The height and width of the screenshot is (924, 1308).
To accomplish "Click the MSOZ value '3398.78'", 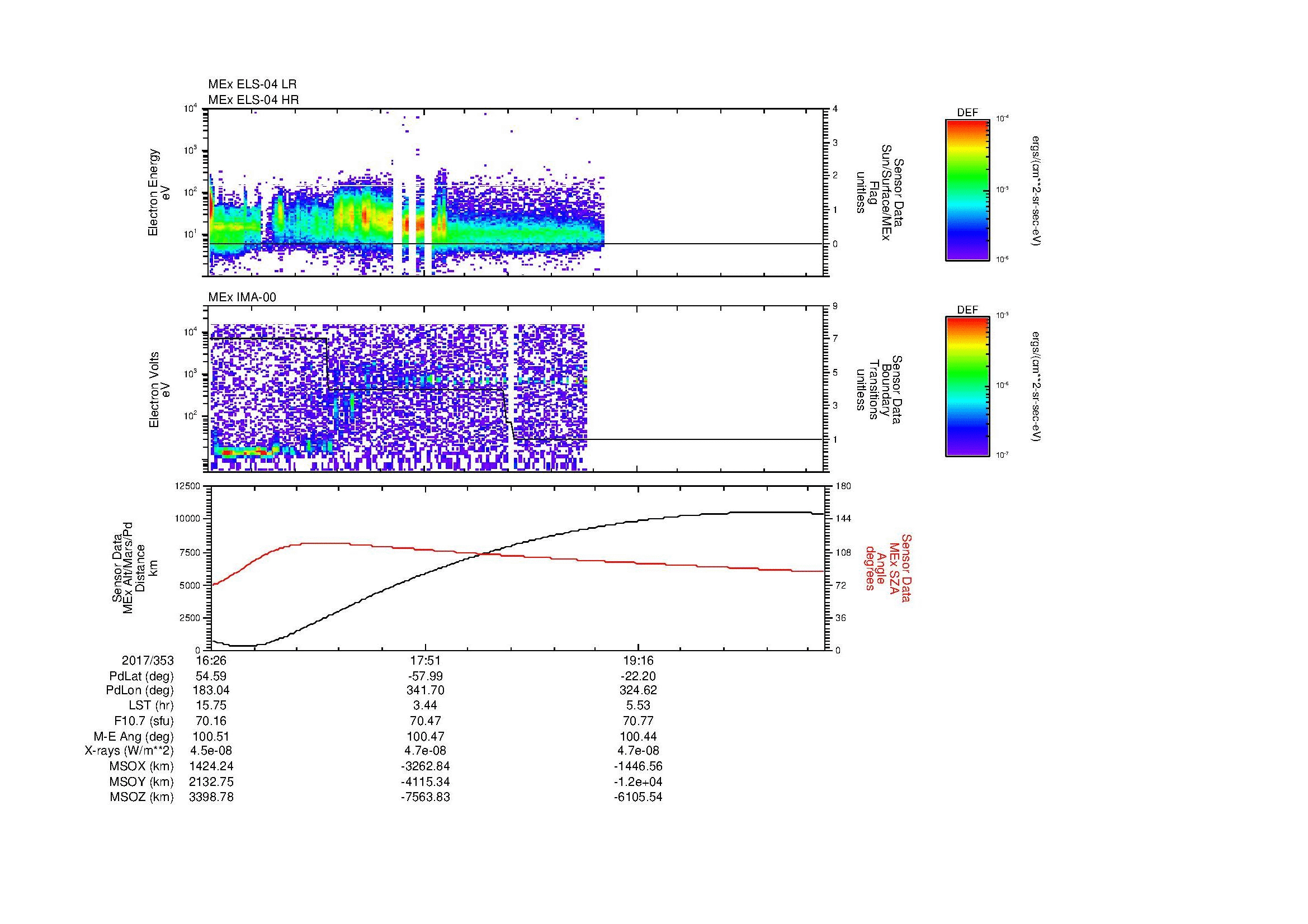I will click(x=211, y=797).
